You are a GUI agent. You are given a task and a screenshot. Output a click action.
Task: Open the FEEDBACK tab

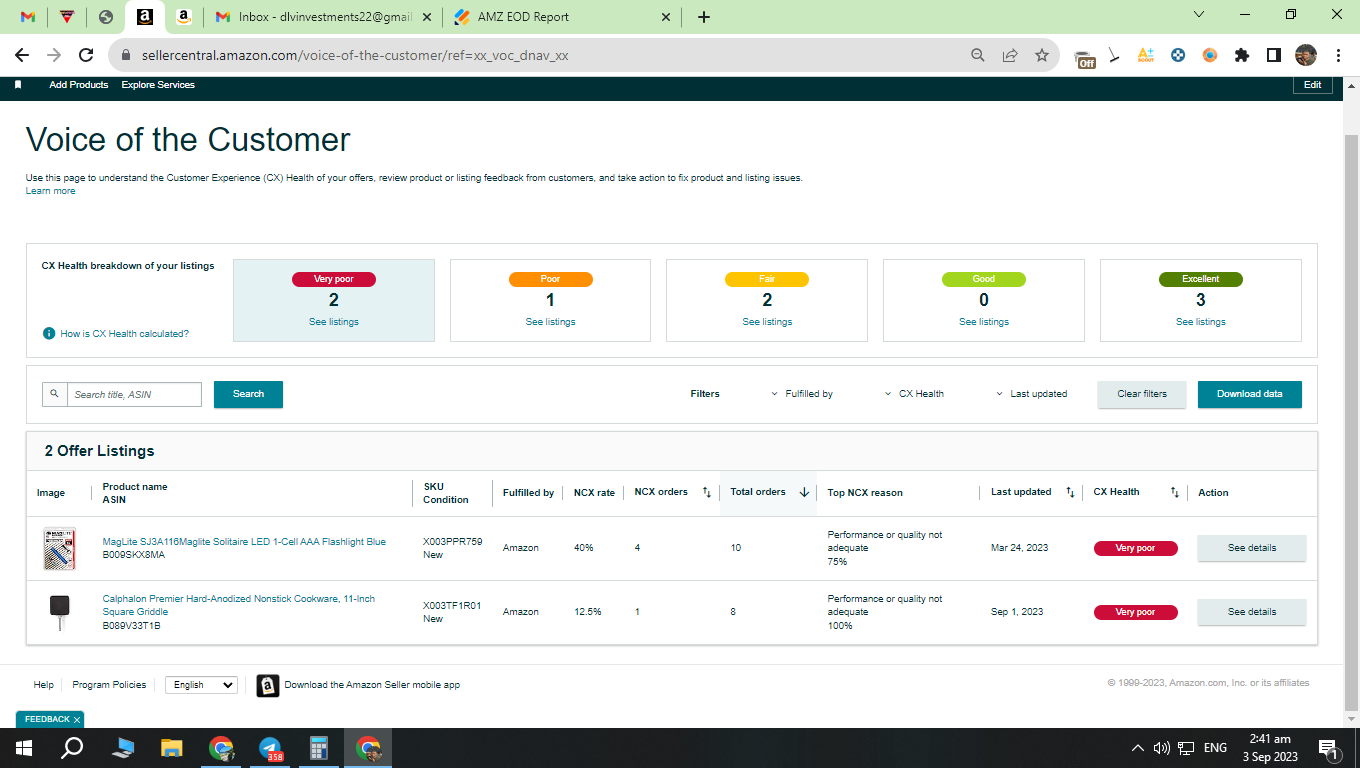[x=50, y=719]
